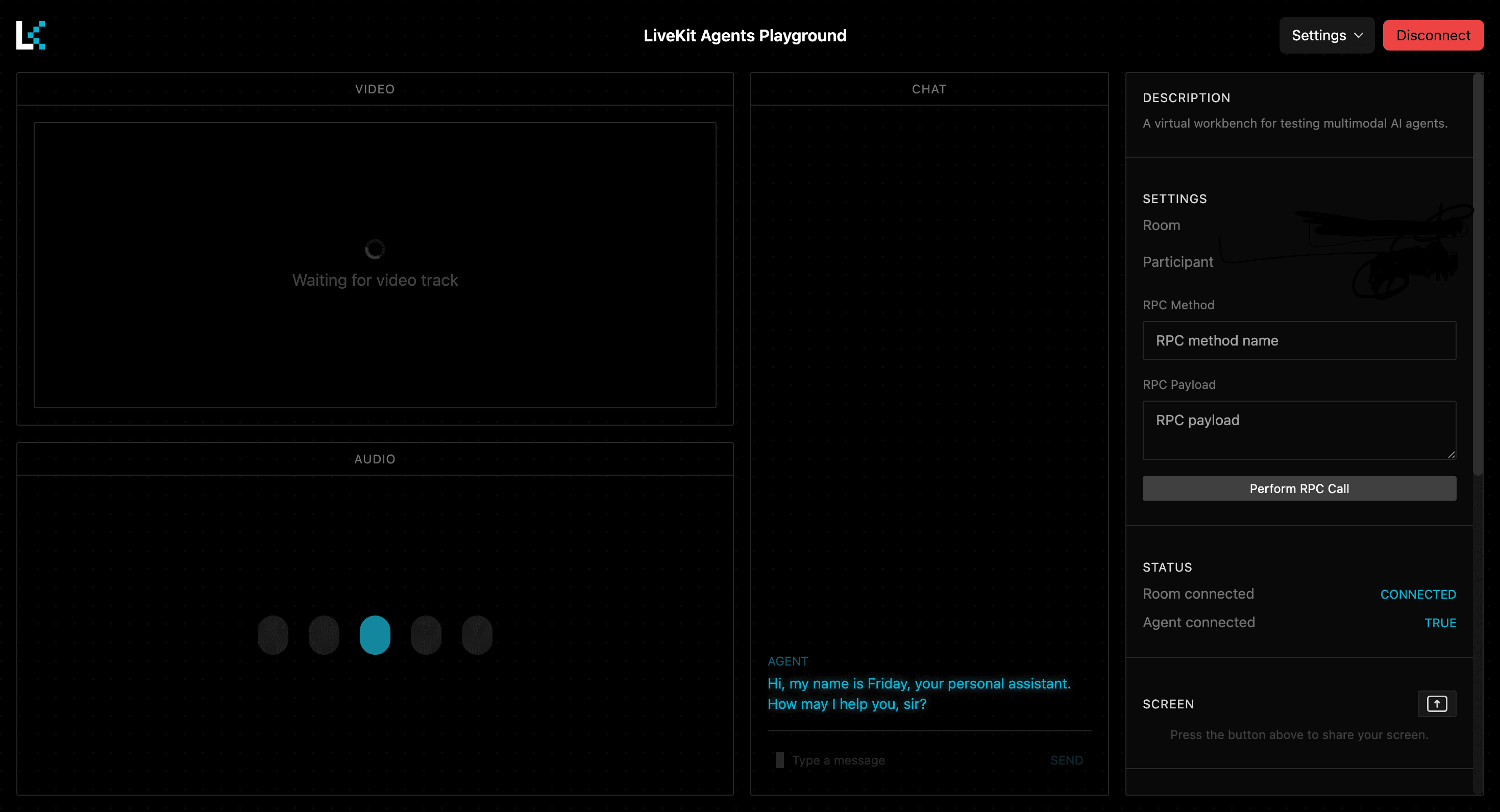Screen dimensions: 1500x812
Task: Click the Agent connected label
Action: tap(1198, 622)
